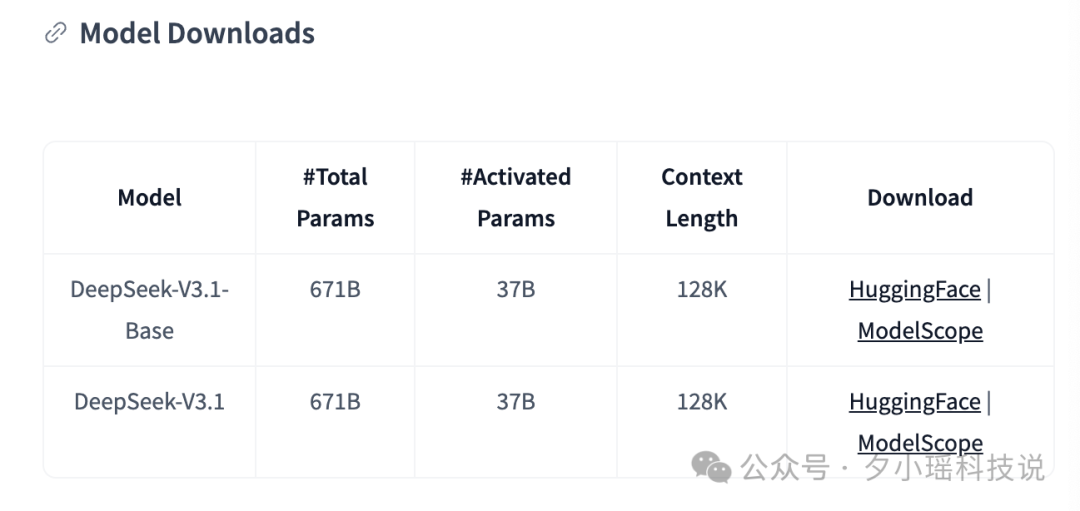Click the WeChat logo in the watermark
The image size is (1080, 511).
pyautogui.click(x=711, y=467)
